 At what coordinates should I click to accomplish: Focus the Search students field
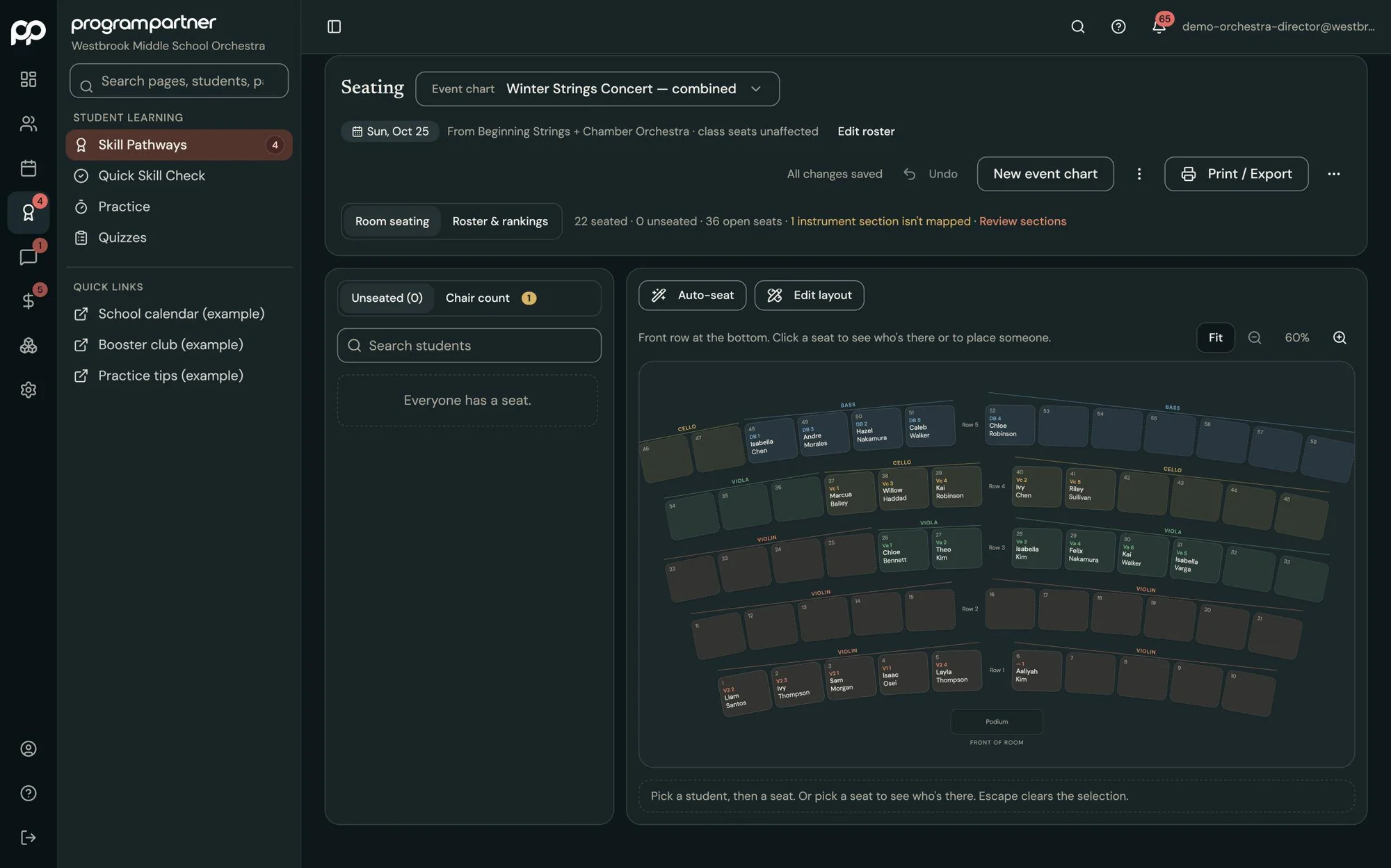tap(469, 346)
